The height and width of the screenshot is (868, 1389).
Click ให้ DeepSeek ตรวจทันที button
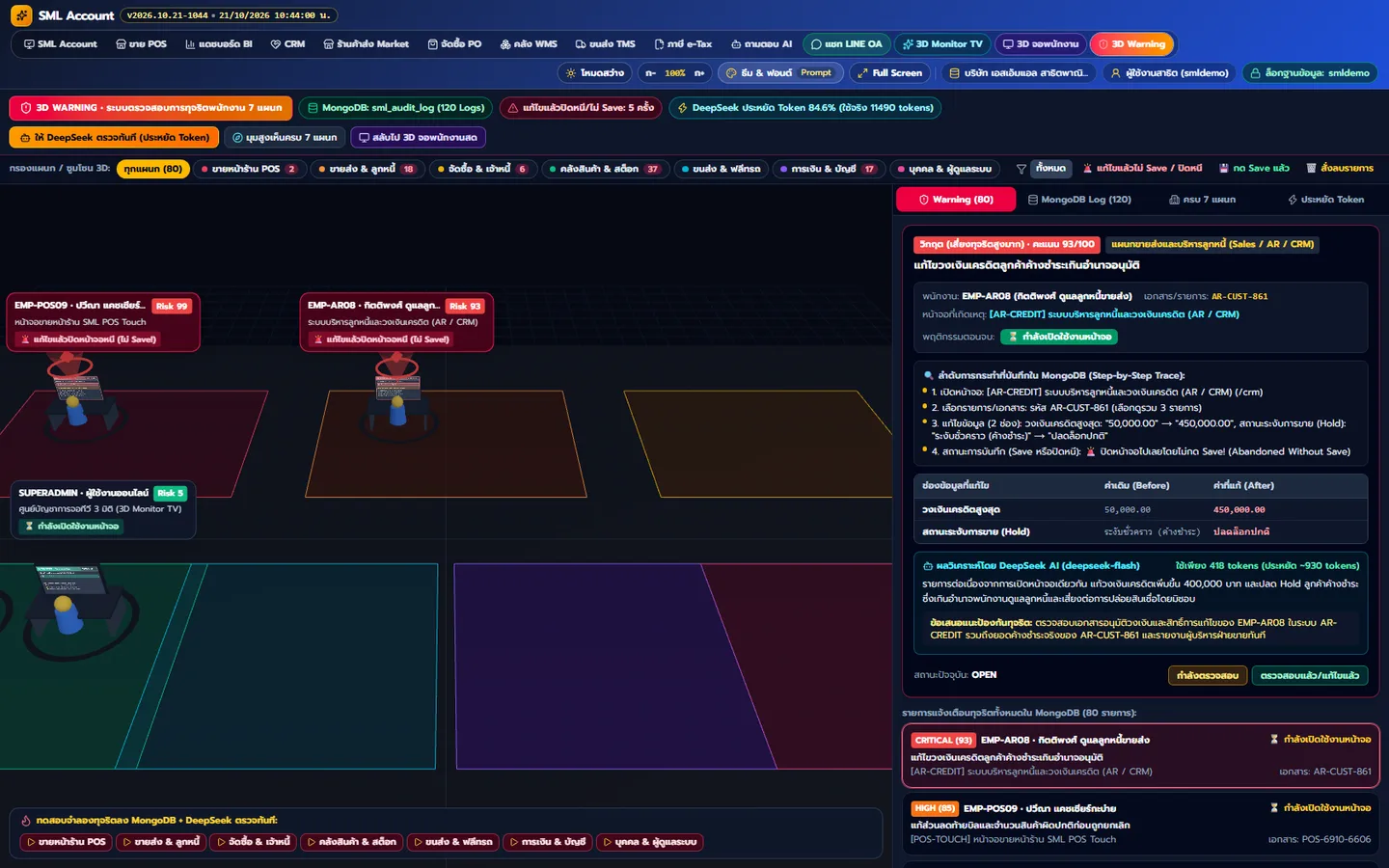(x=115, y=138)
